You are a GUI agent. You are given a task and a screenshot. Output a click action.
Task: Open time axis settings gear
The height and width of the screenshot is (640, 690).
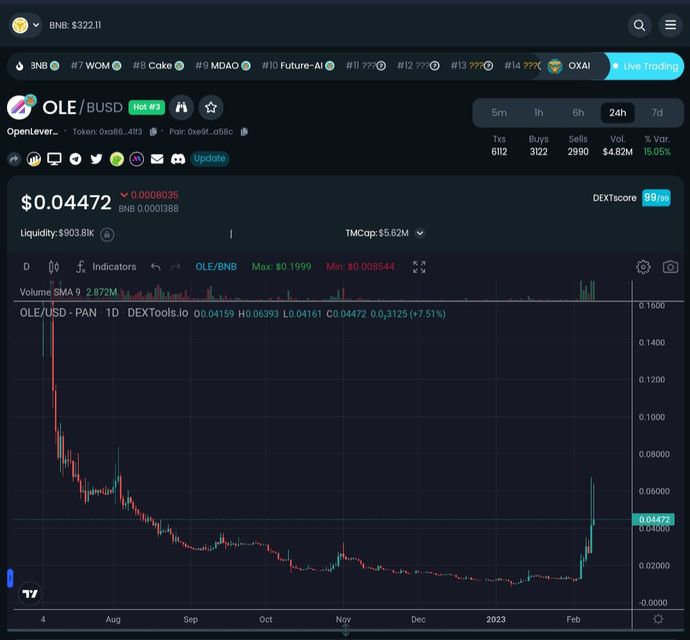coord(658,619)
